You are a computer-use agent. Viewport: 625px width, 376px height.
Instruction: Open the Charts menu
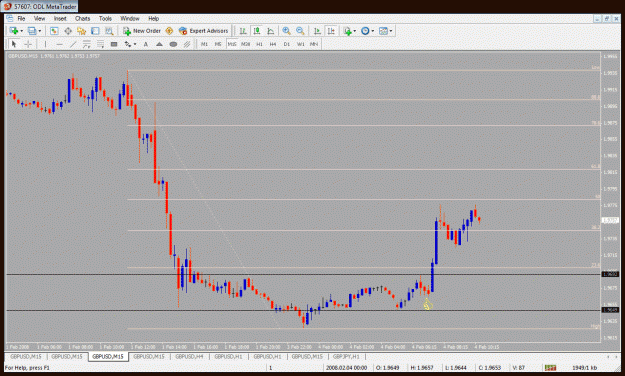click(83, 18)
